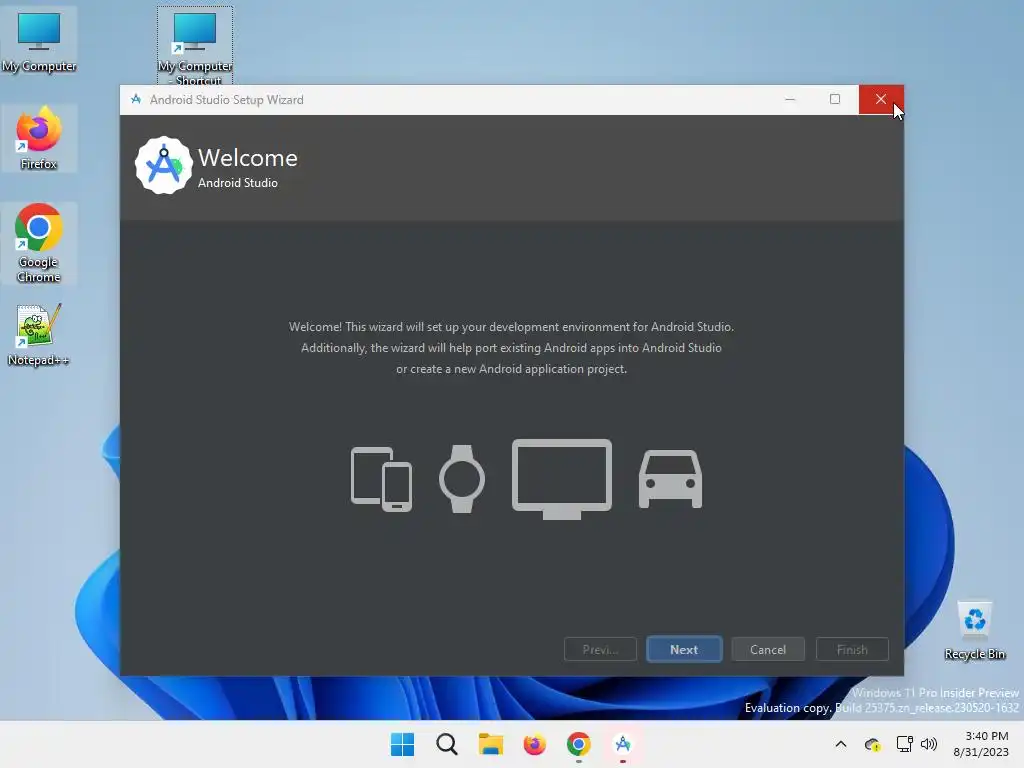Image resolution: width=1024 pixels, height=768 pixels.
Task: Click the line beginning 'Welcome! This wizard will set up'
Action: click(511, 327)
